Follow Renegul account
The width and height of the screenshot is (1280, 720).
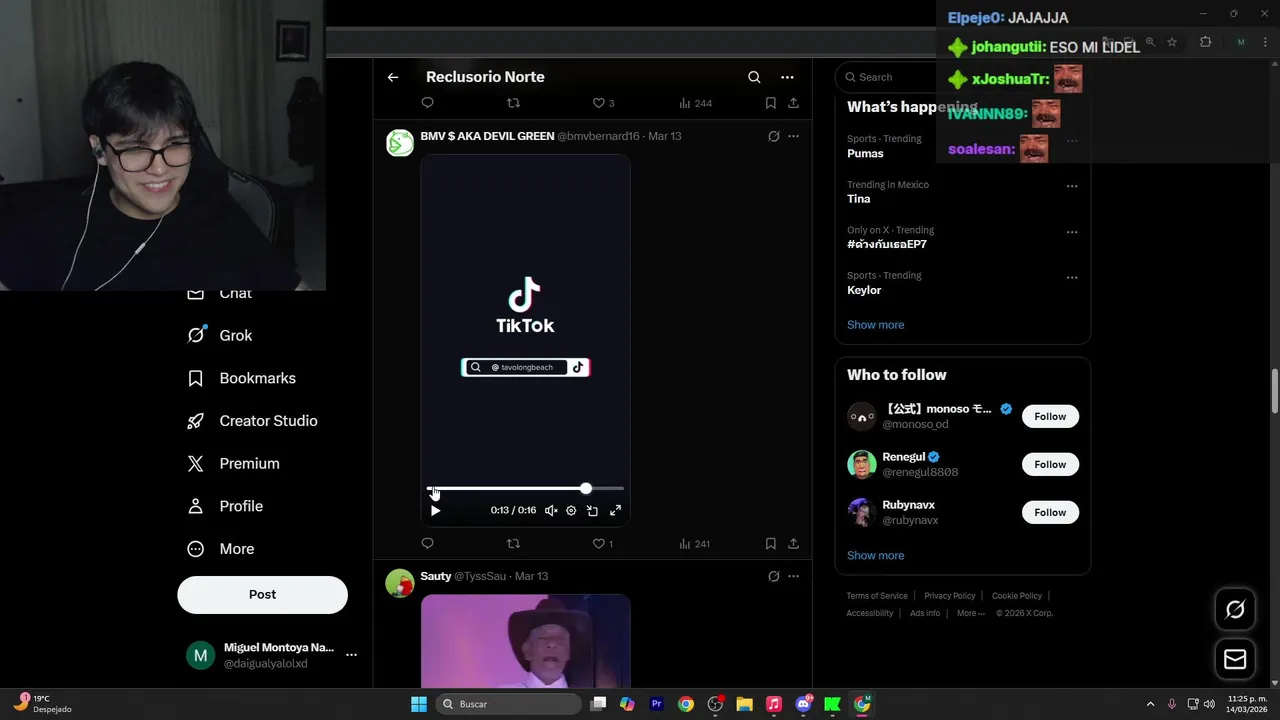[x=1050, y=464]
